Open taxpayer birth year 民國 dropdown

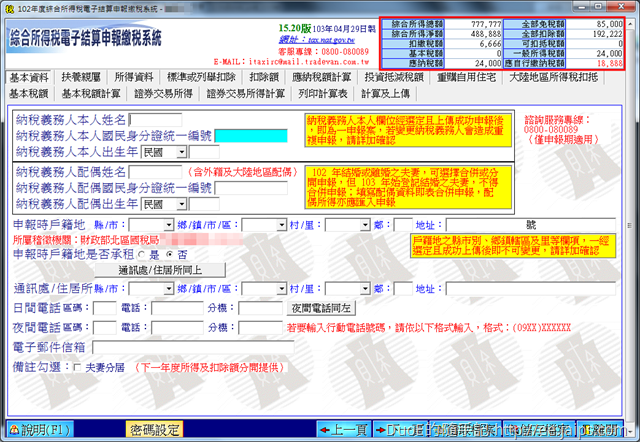181,152
